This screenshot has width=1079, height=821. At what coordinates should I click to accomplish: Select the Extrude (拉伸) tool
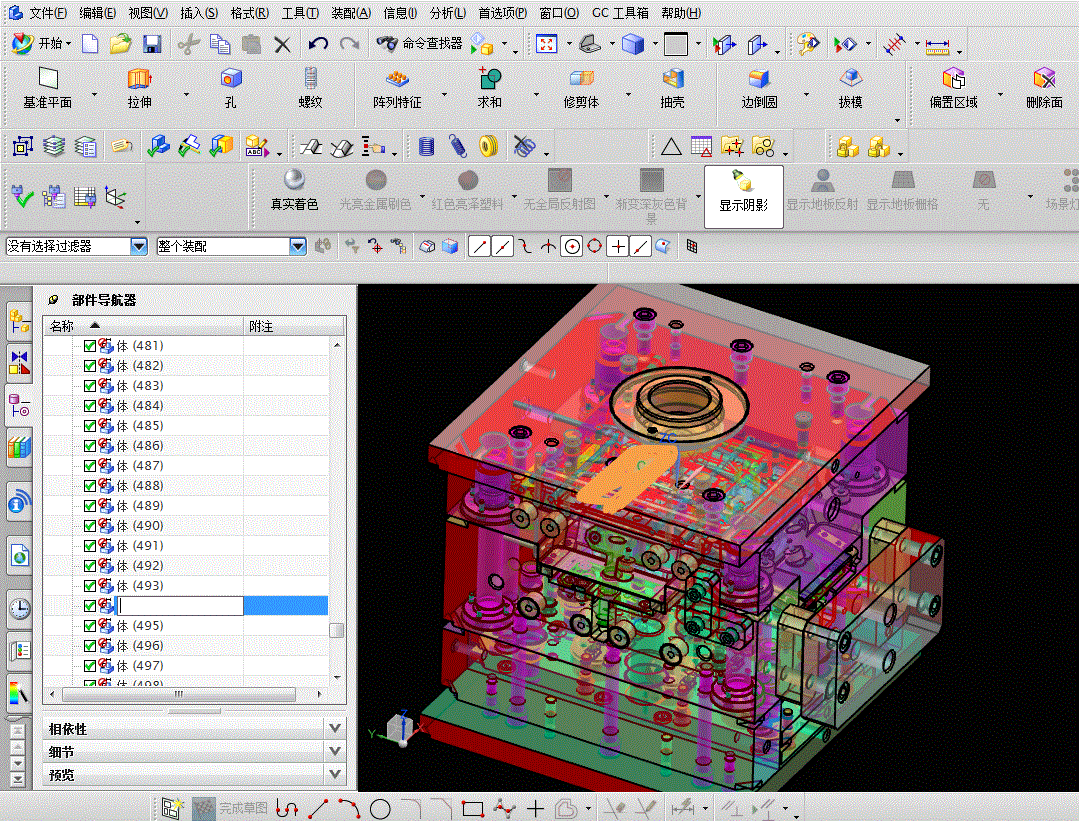[139, 87]
